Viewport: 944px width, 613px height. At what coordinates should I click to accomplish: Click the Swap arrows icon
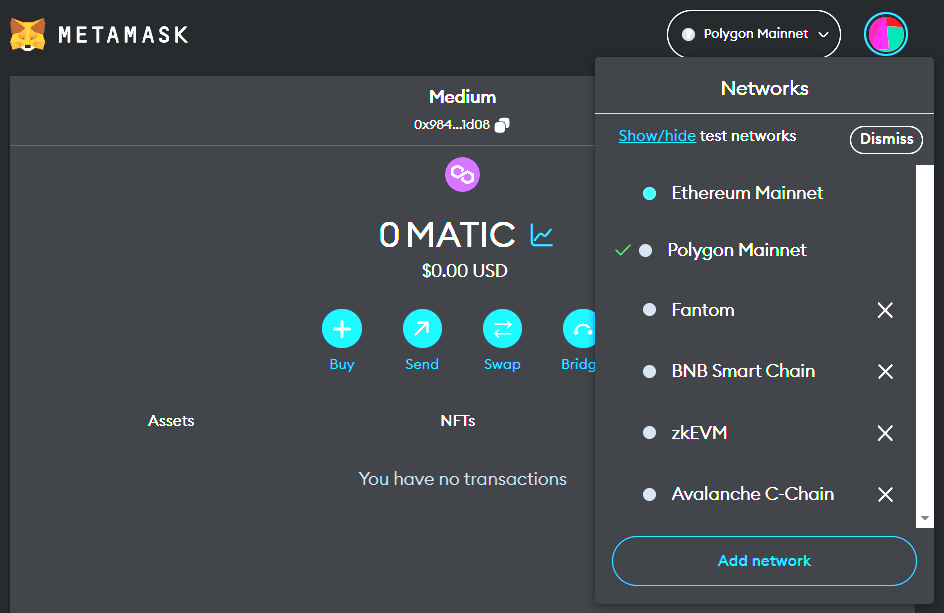point(502,329)
